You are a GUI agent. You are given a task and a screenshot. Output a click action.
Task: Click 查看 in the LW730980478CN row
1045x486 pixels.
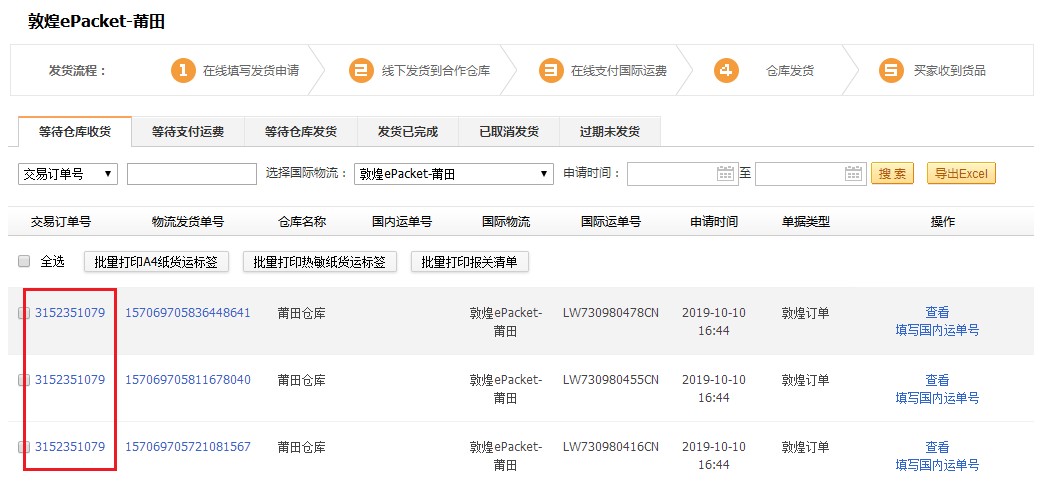[x=937, y=313]
